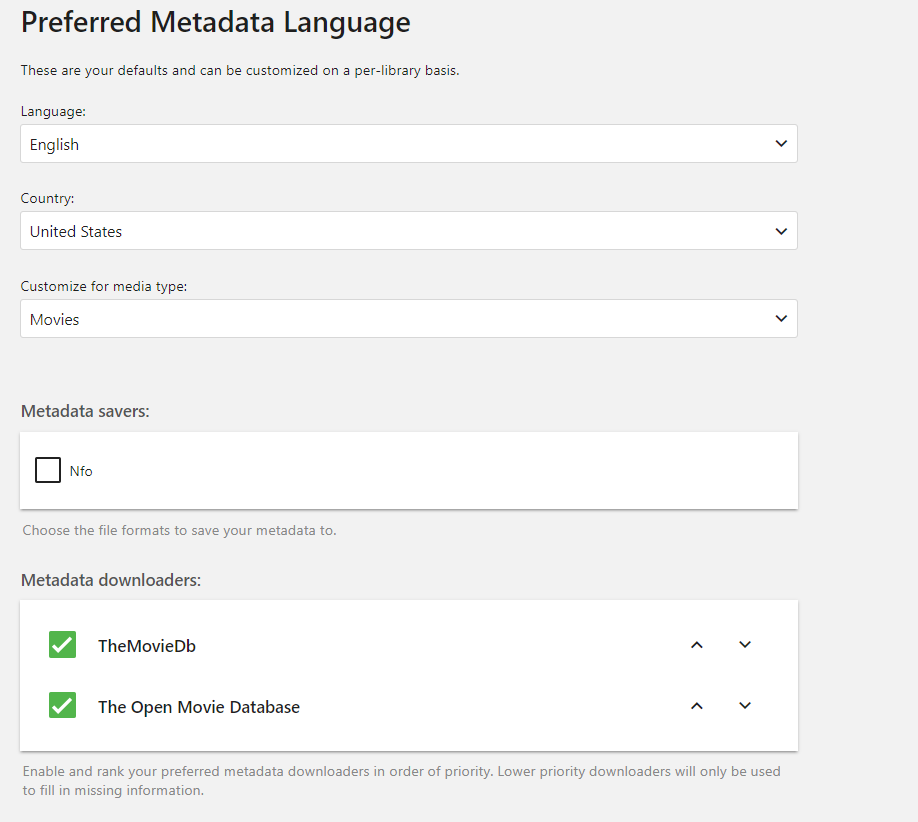
Task: Uncheck the TheMovieDb downloader checkbox
Action: click(x=62, y=645)
